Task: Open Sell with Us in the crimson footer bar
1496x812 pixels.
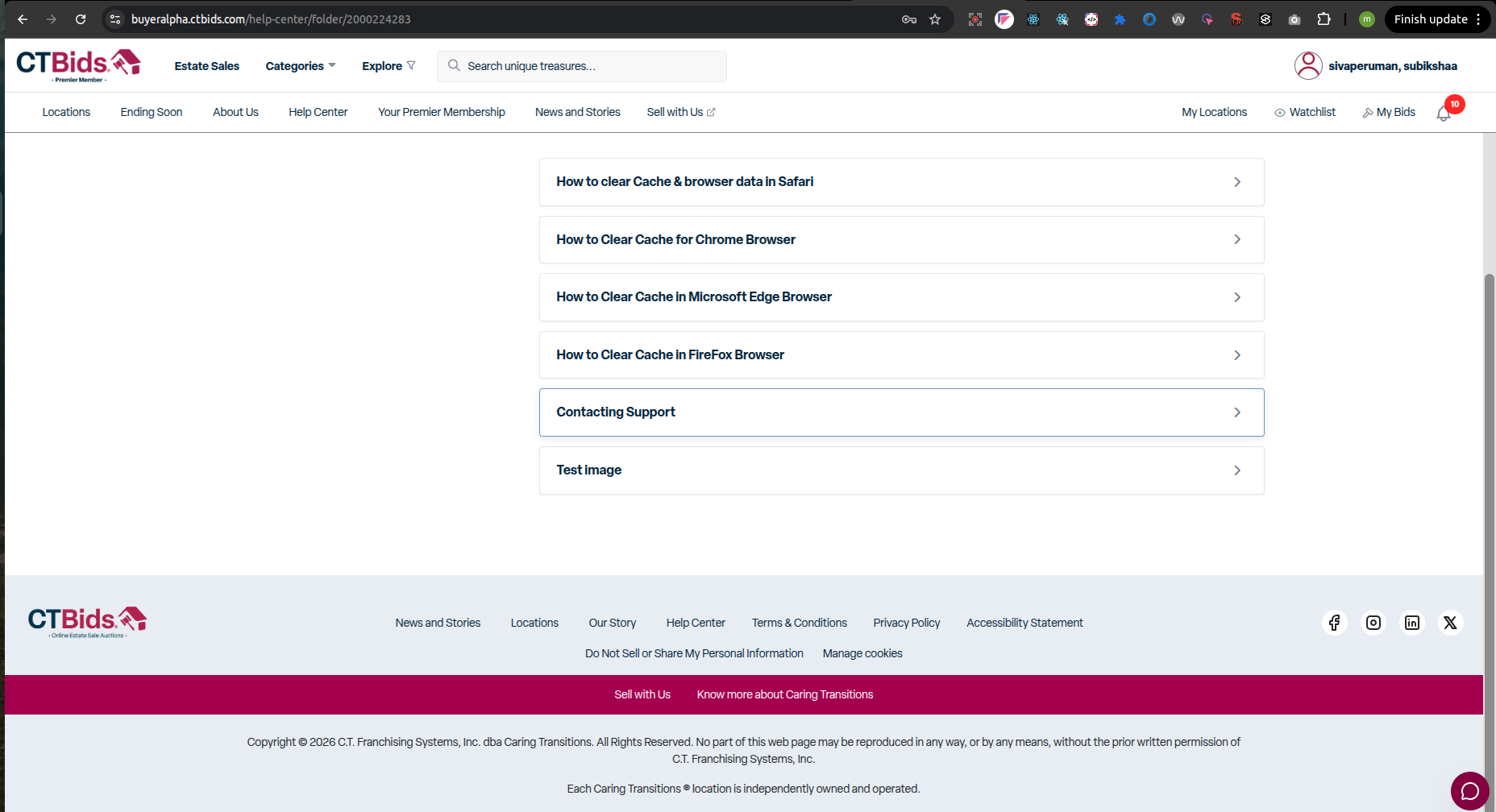Action: [x=642, y=694]
